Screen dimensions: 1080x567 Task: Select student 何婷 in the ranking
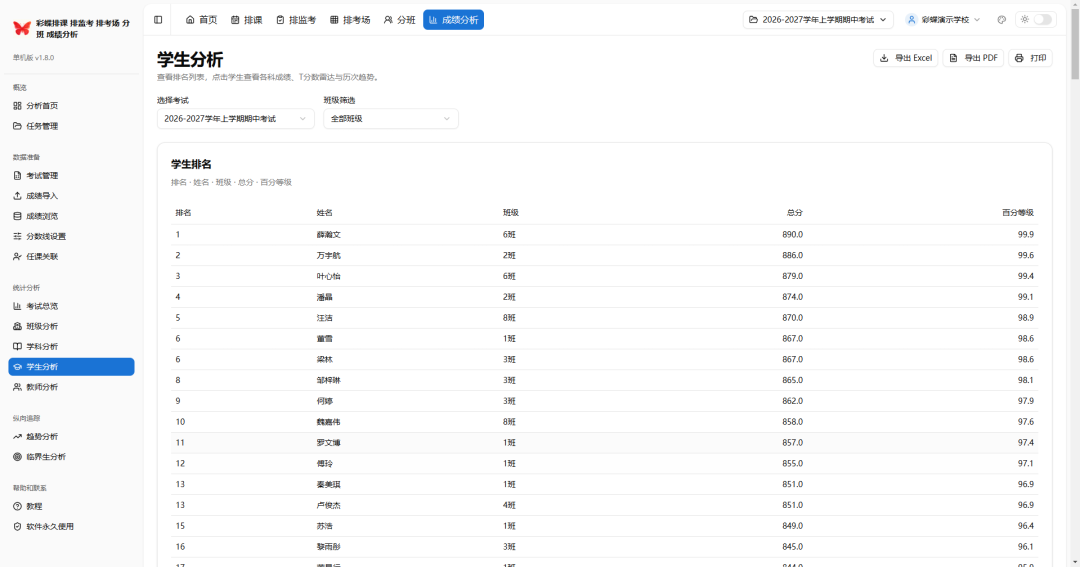(324, 401)
